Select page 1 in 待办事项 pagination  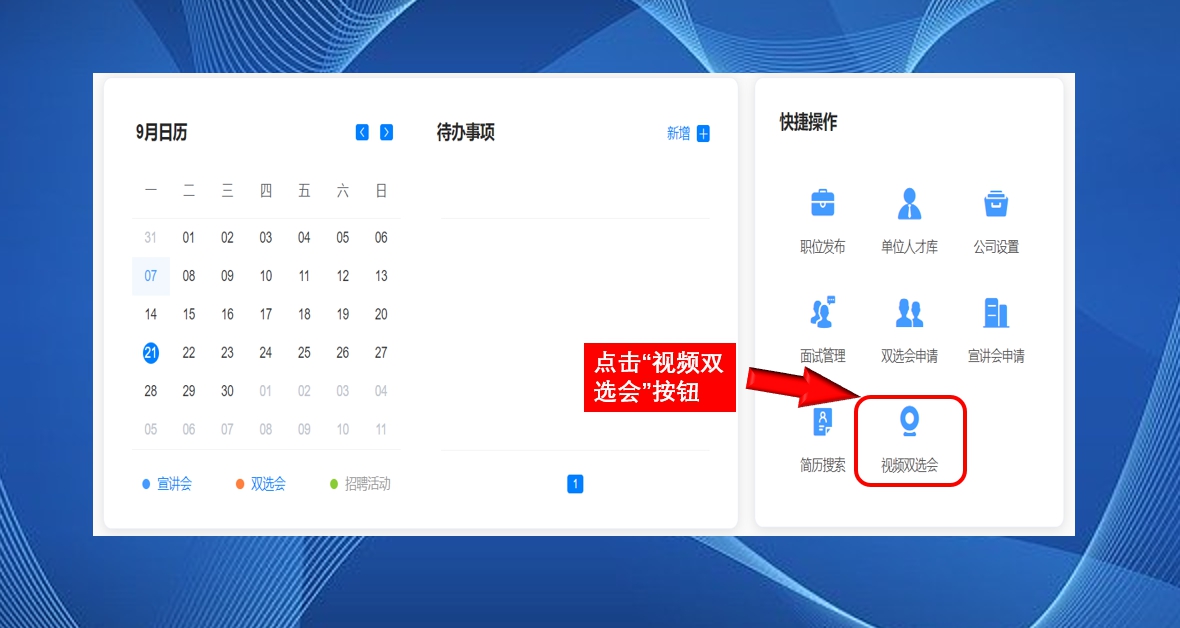[575, 483]
